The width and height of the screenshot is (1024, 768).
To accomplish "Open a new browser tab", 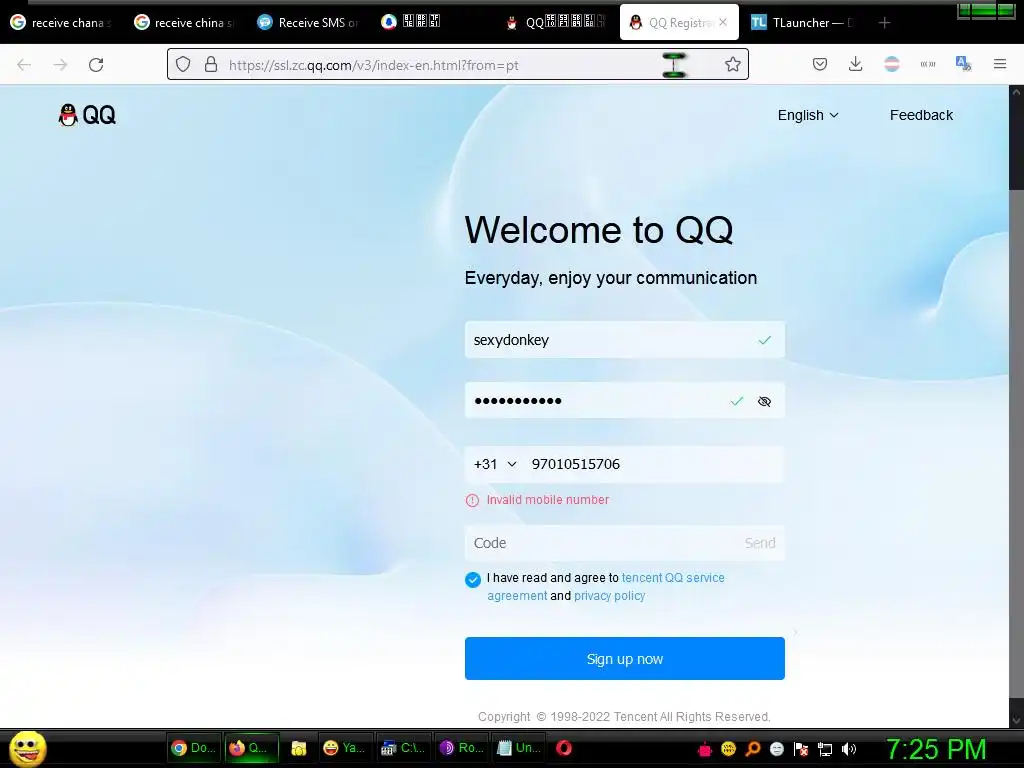I will point(884,23).
